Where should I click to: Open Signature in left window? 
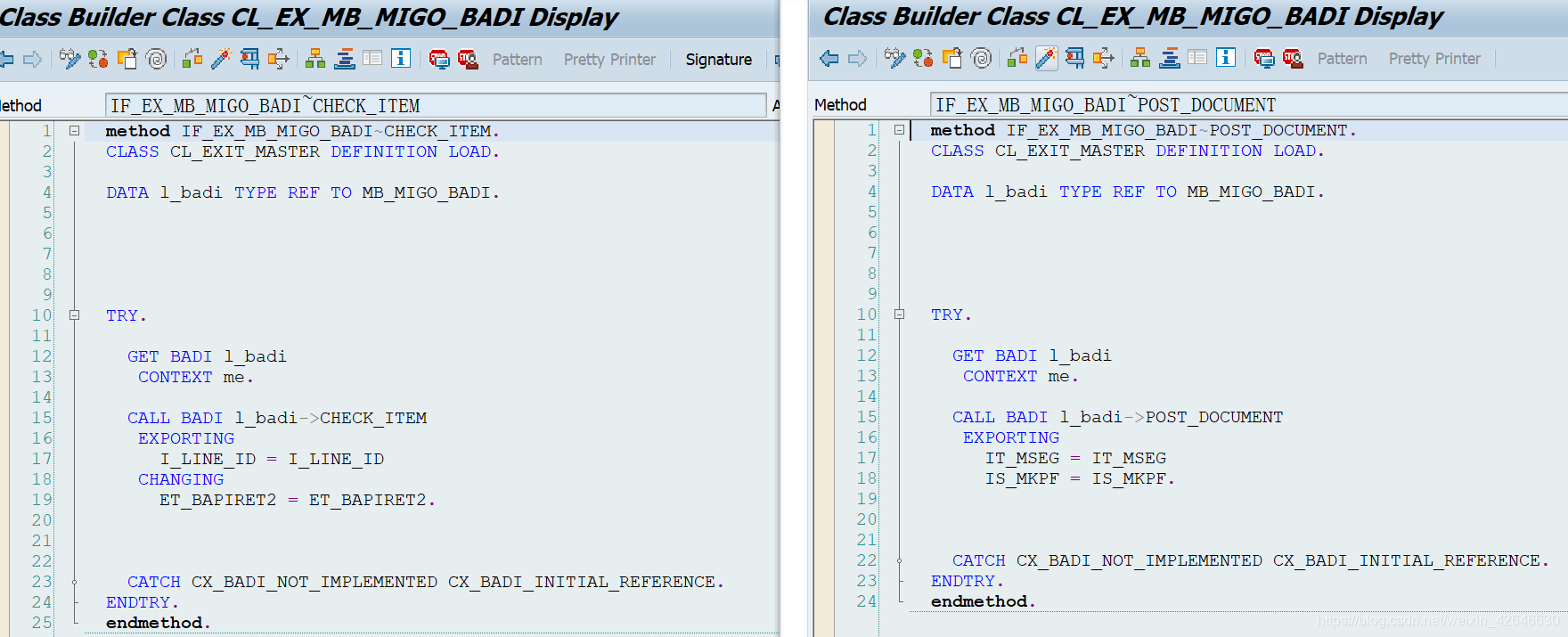[719, 60]
